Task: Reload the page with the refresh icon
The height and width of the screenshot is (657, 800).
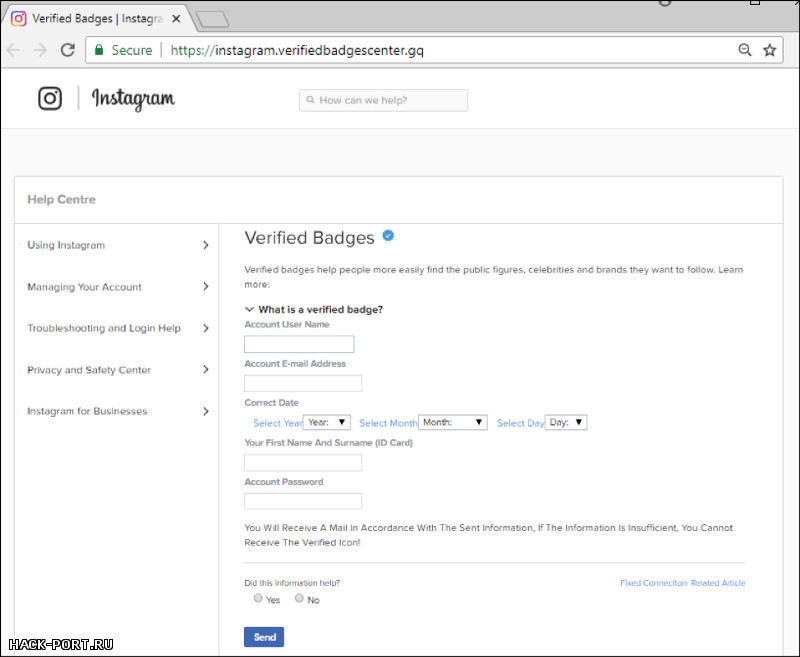Action: [x=67, y=50]
